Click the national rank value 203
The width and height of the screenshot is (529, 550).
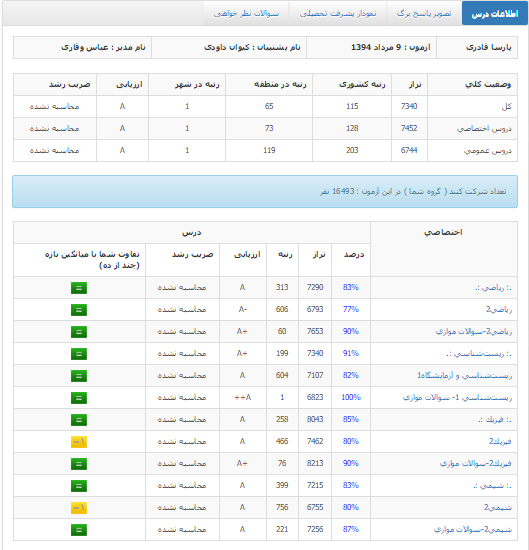[352, 150]
